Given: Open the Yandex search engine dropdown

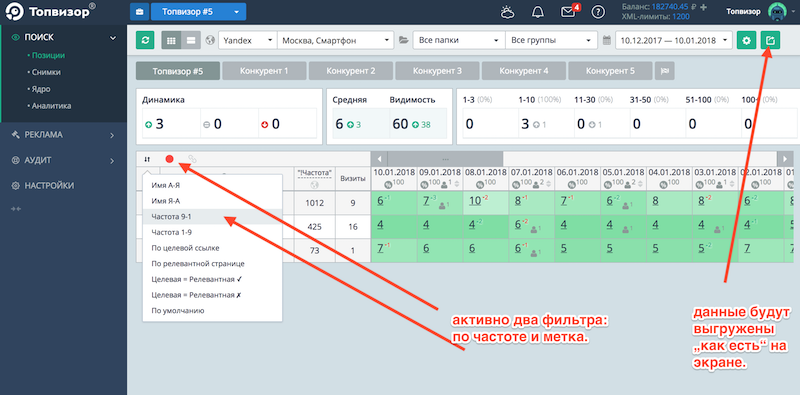Looking at the screenshot, I should [247, 40].
